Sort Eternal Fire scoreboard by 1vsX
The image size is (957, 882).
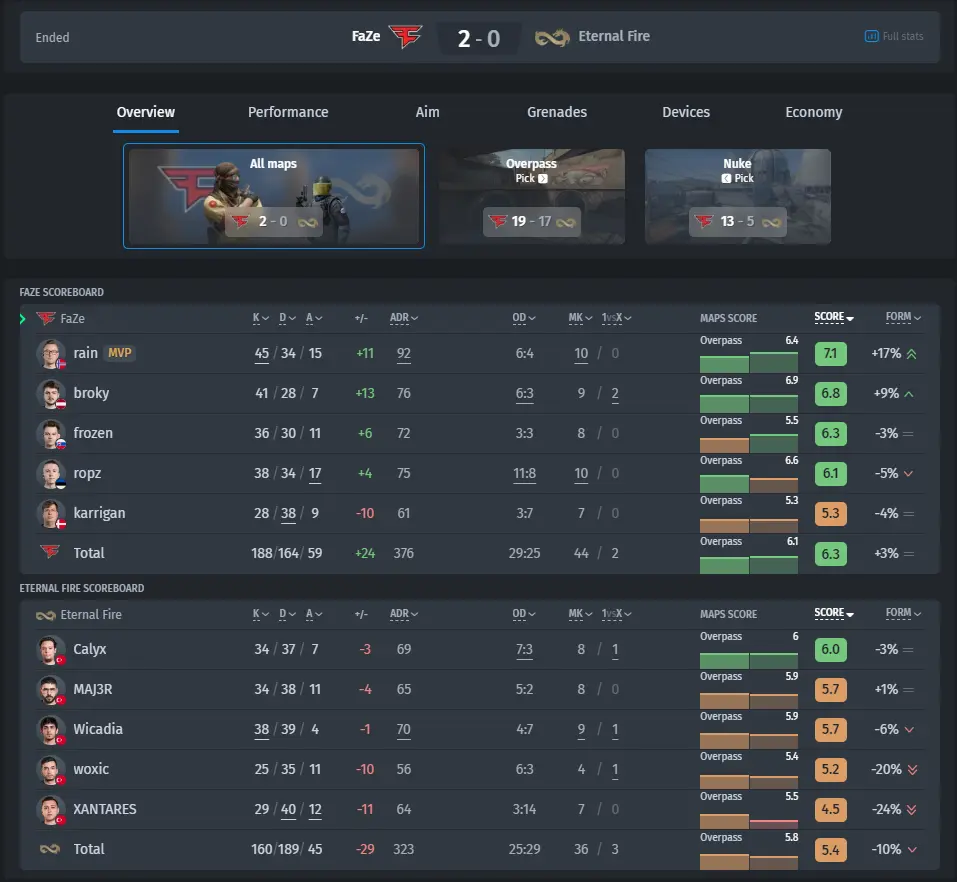[x=616, y=614]
